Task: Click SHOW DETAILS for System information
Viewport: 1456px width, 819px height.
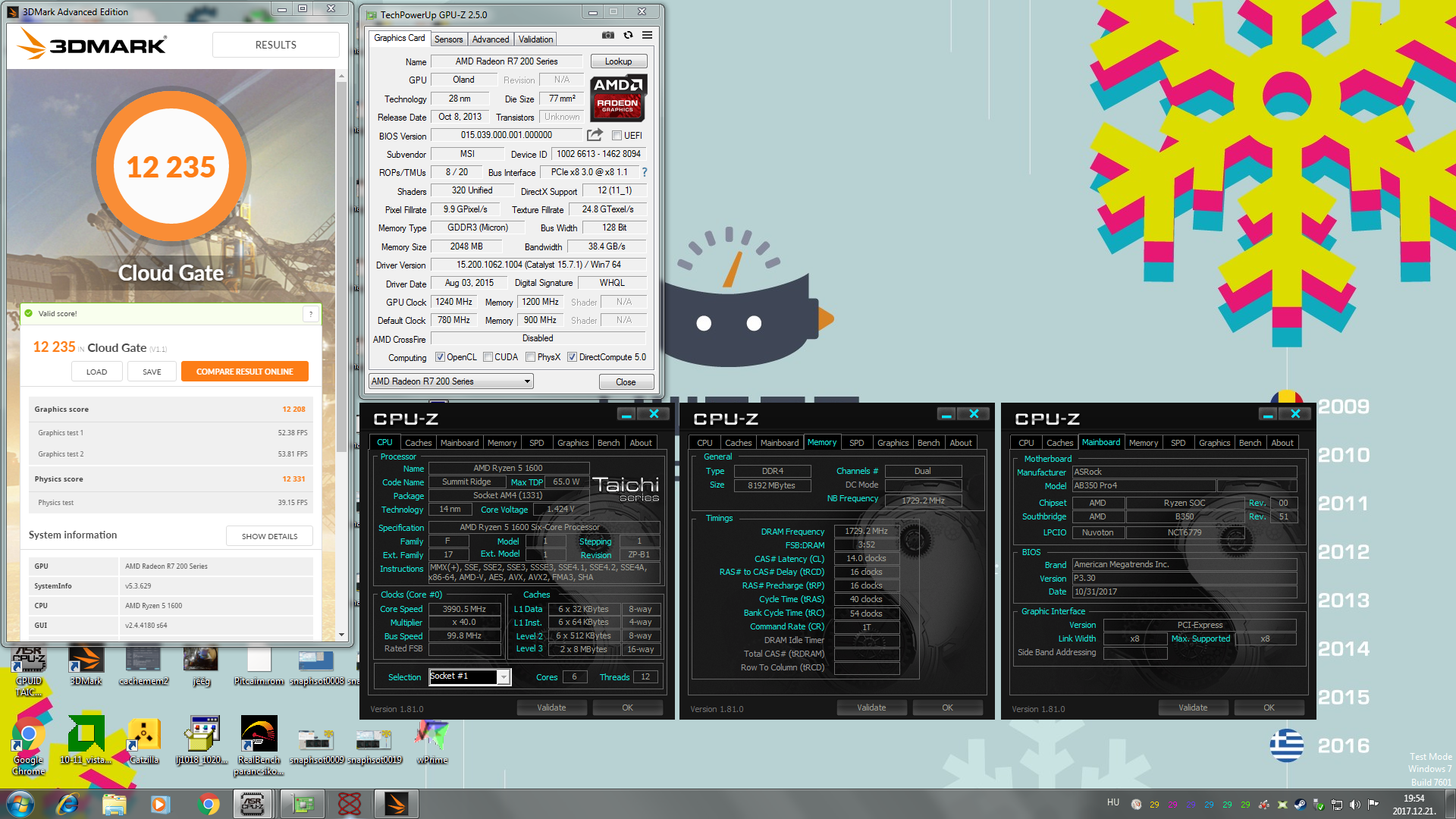Action: [269, 536]
